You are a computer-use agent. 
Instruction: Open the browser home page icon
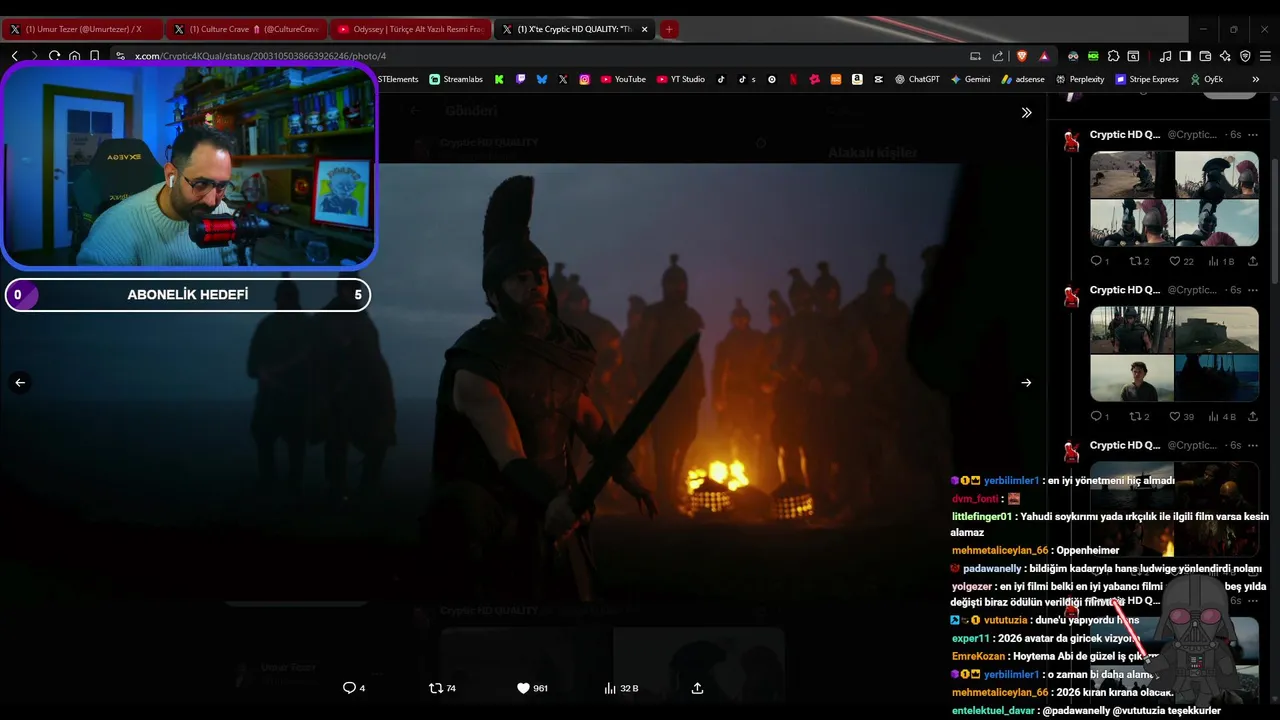click(74, 56)
